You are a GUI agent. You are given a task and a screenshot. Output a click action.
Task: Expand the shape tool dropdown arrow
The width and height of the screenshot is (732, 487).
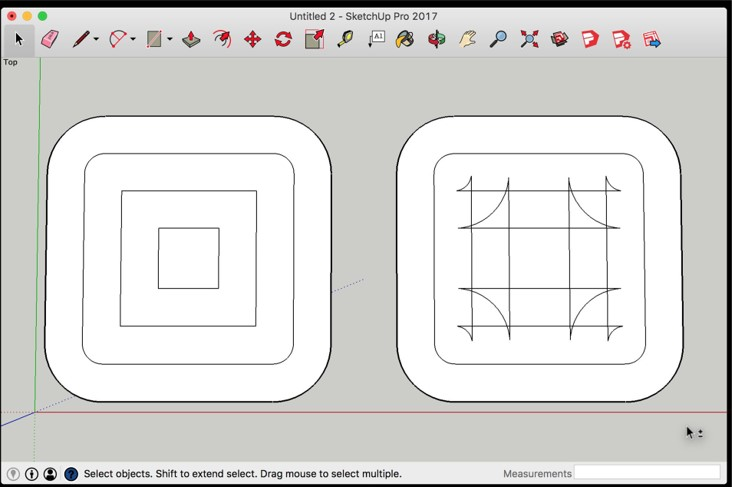pyautogui.click(x=170, y=40)
